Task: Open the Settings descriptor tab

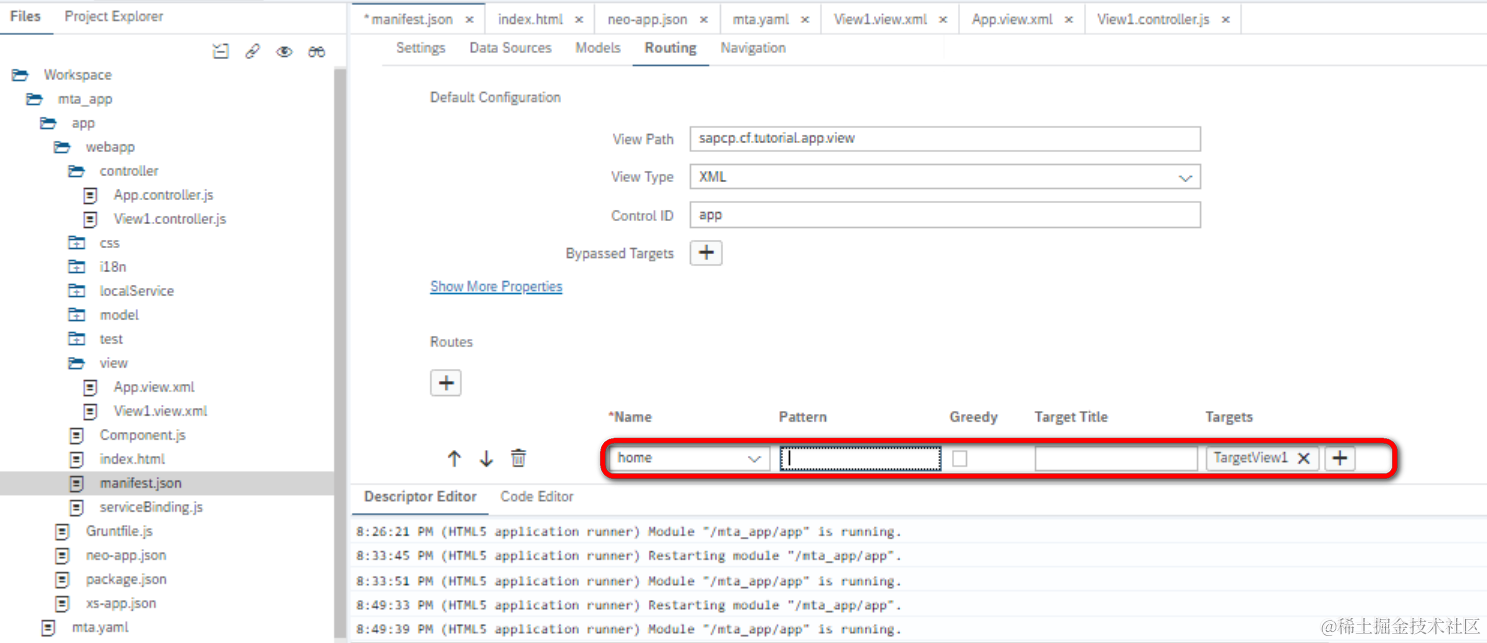Action: point(420,48)
